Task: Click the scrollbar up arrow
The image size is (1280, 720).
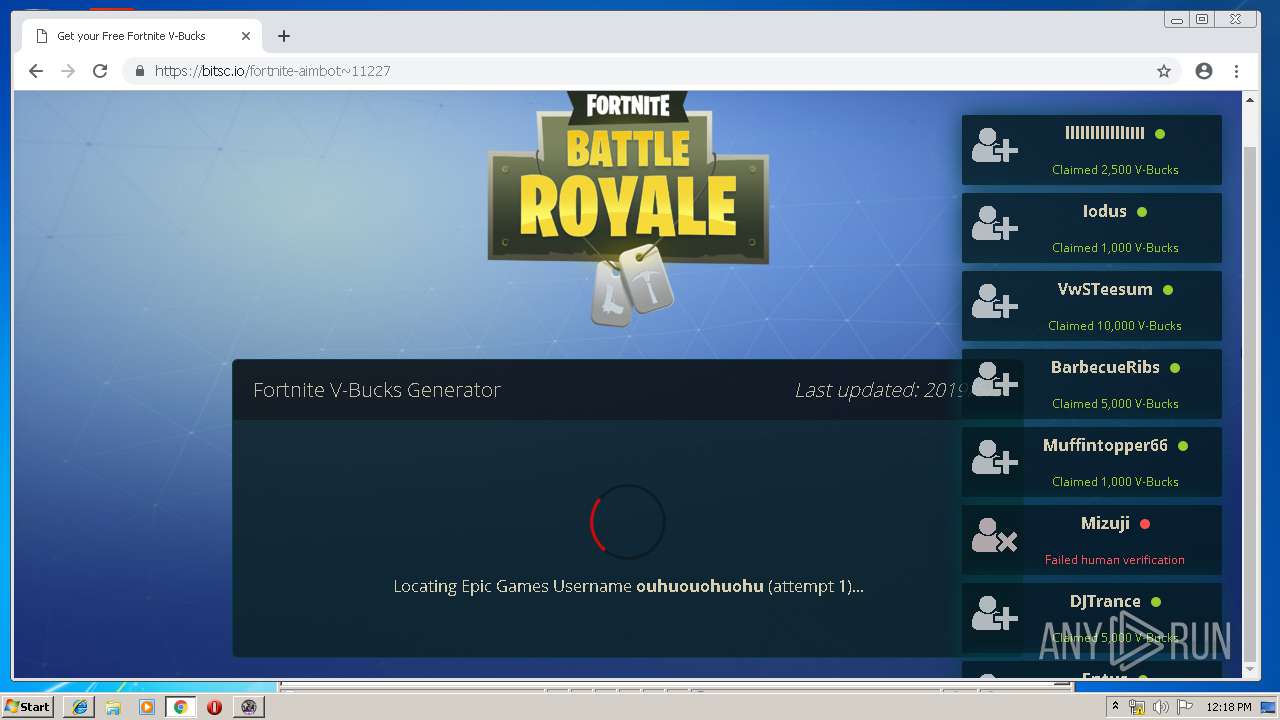Action: click(x=1250, y=100)
